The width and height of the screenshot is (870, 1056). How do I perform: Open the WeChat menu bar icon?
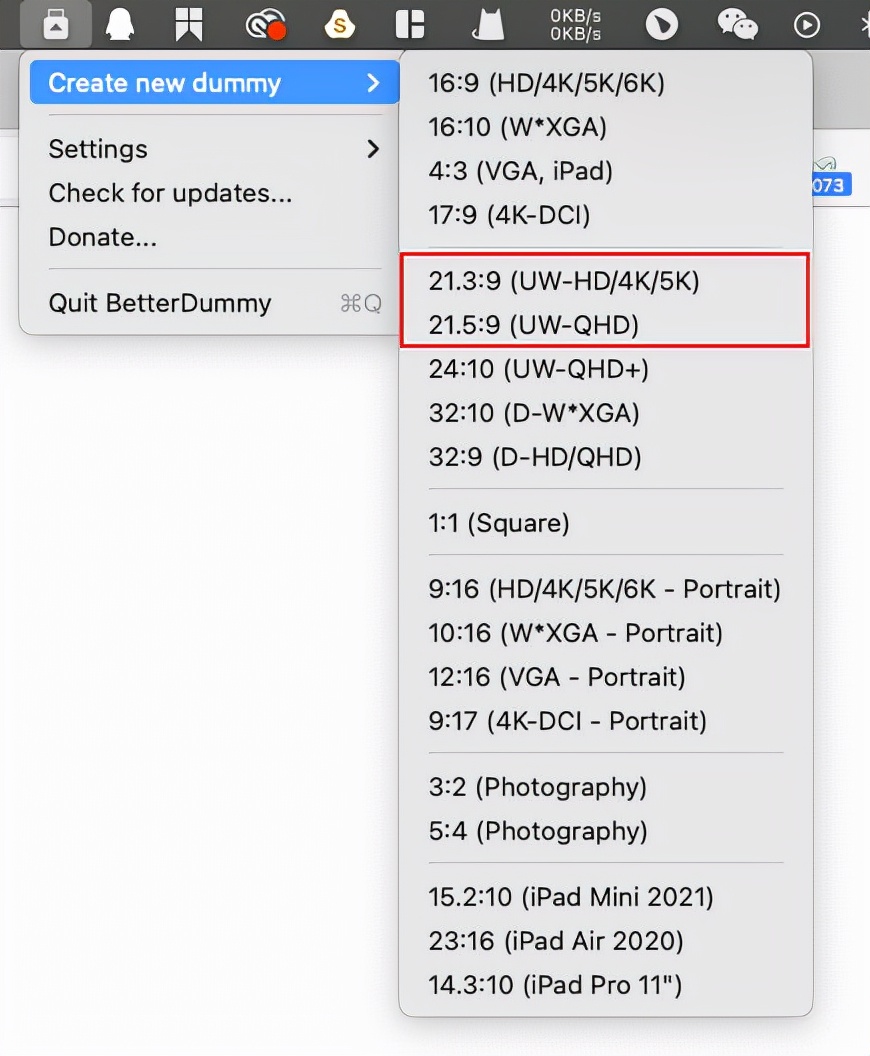pyautogui.click(x=737, y=25)
